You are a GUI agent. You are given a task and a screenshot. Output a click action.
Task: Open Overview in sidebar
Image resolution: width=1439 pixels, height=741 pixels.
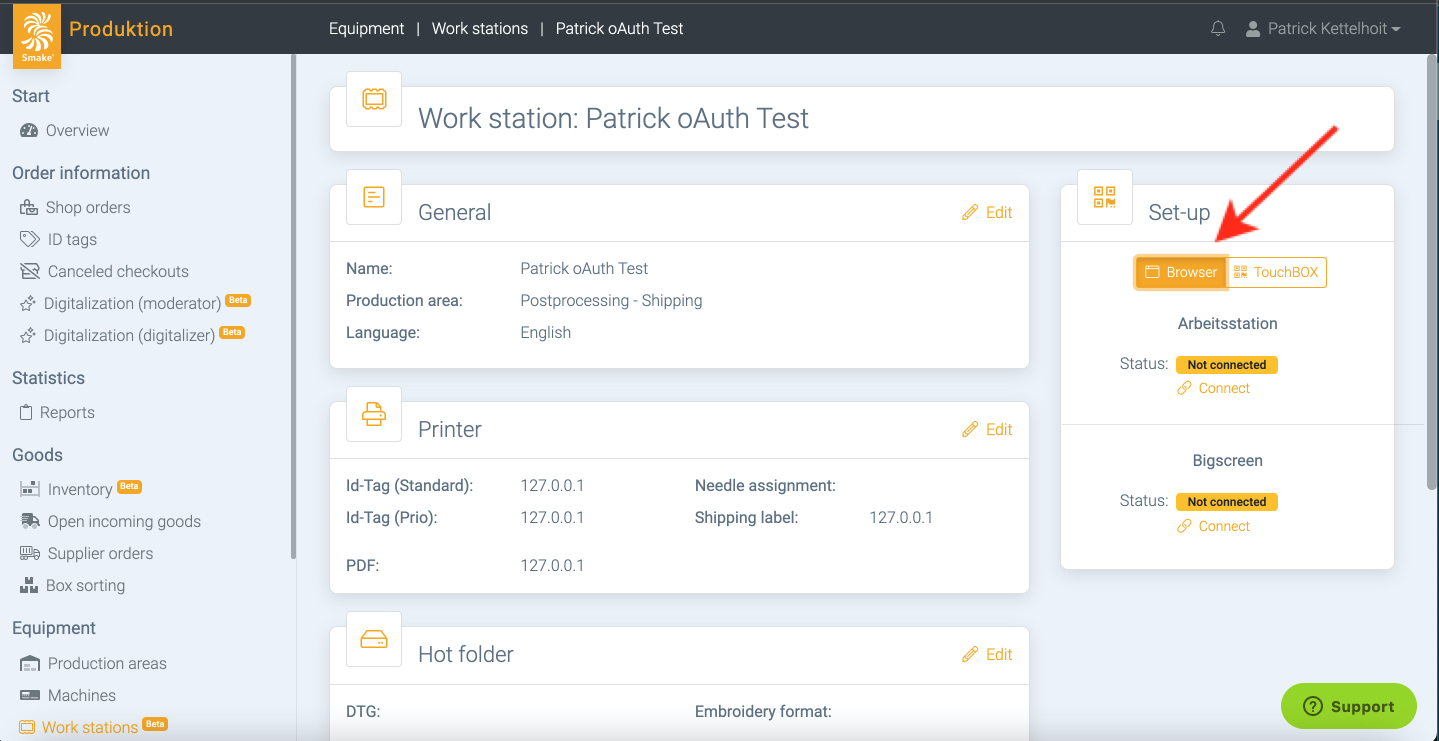tap(78, 131)
